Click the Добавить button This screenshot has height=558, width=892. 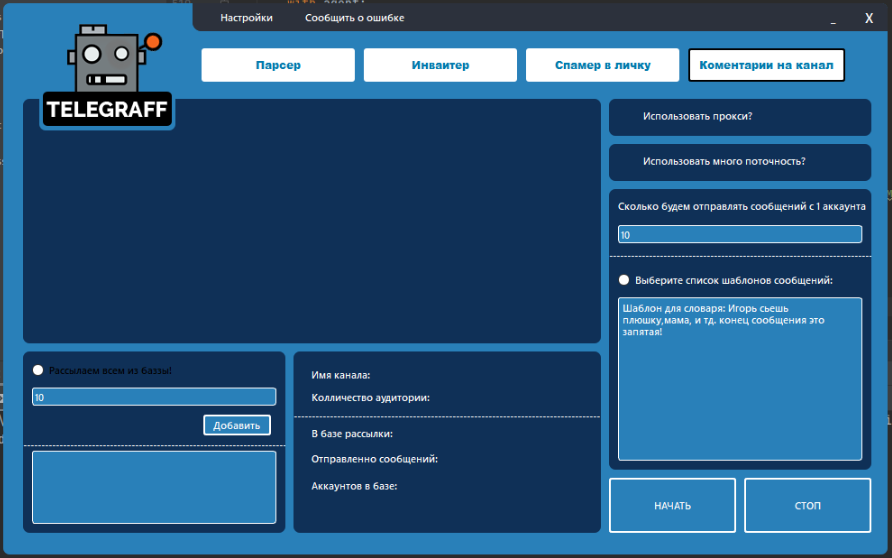(237, 425)
